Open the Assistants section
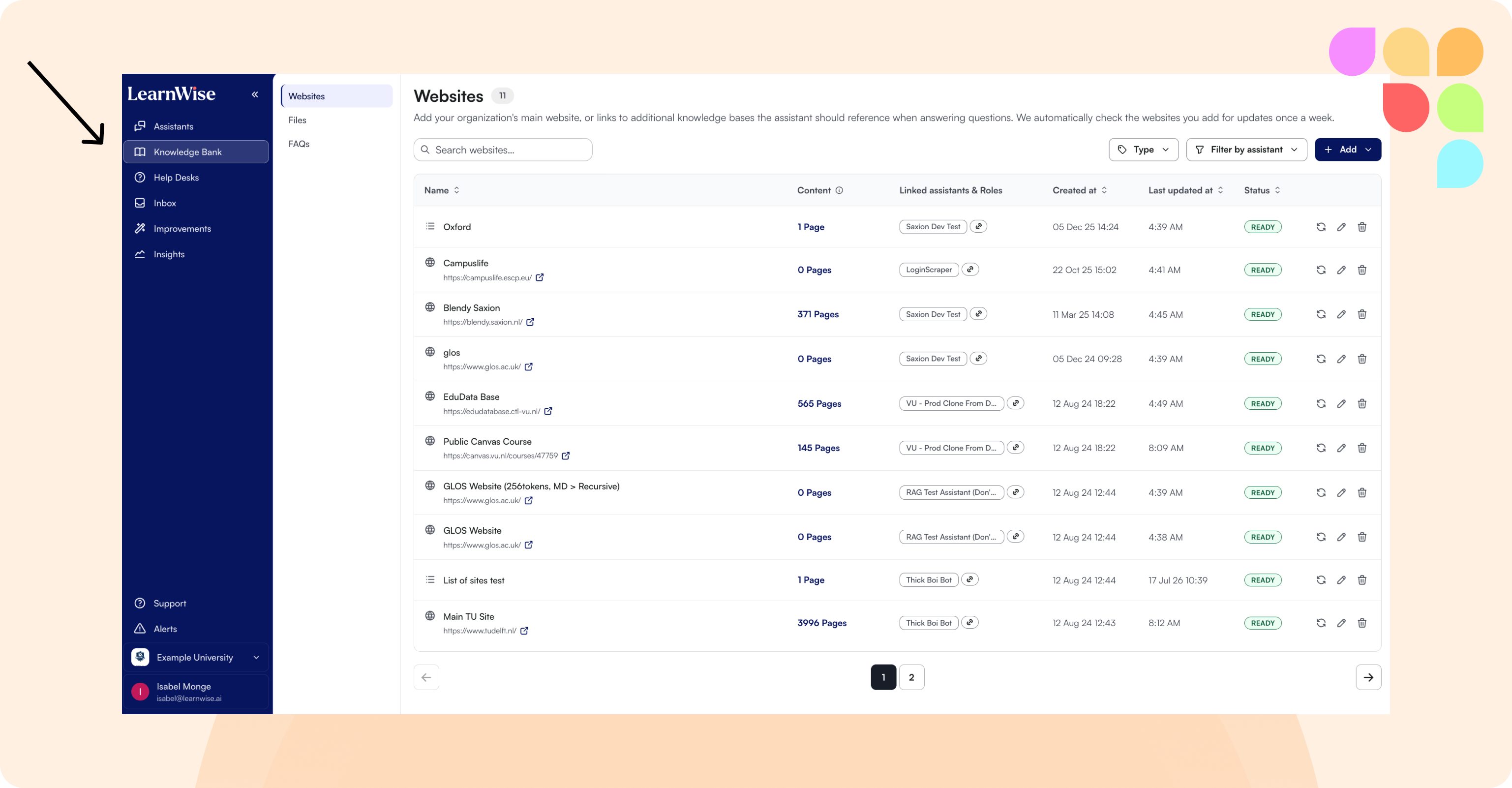This screenshot has width=1512, height=788. pos(196,126)
